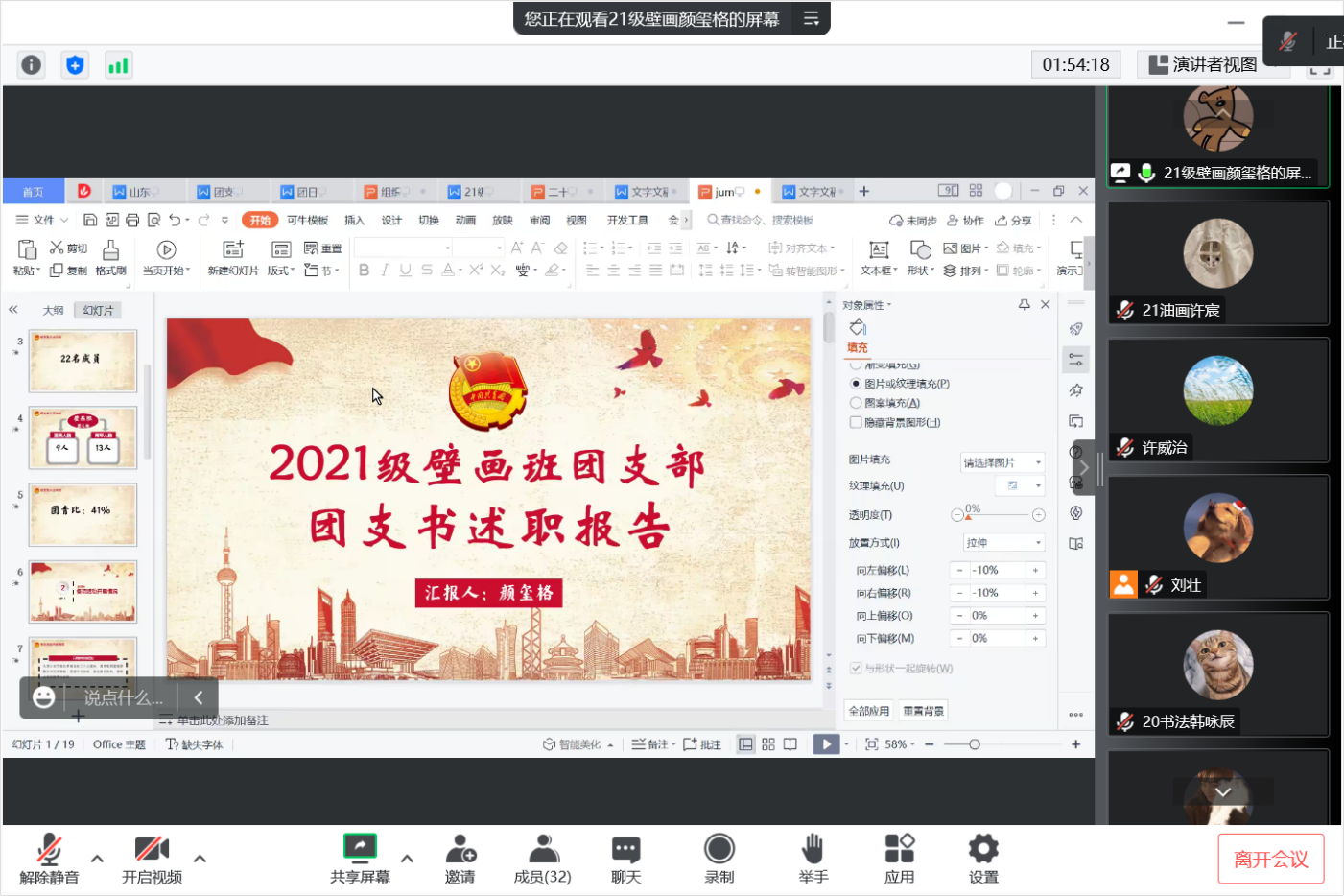
Task: Open the 放置方式 dropdown showing 拉伸
Action: pyautogui.click(x=1003, y=543)
